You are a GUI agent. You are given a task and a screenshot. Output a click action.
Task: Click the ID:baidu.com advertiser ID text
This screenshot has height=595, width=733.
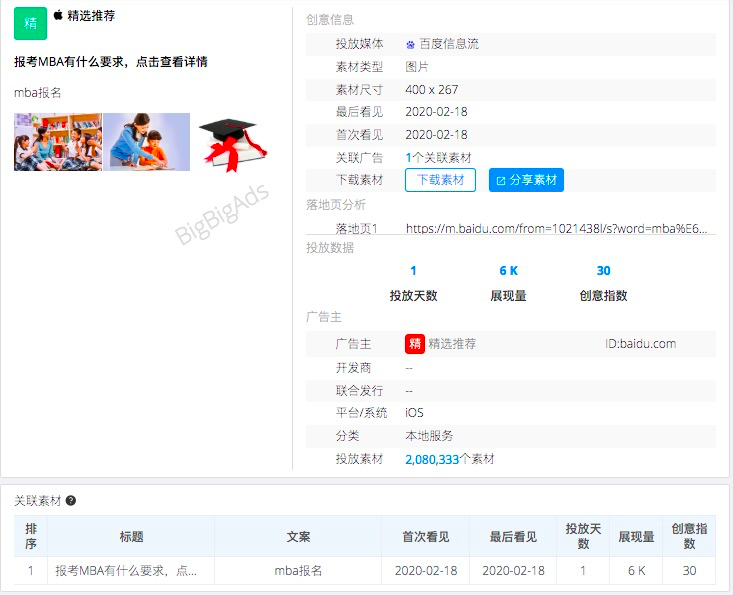click(x=640, y=344)
